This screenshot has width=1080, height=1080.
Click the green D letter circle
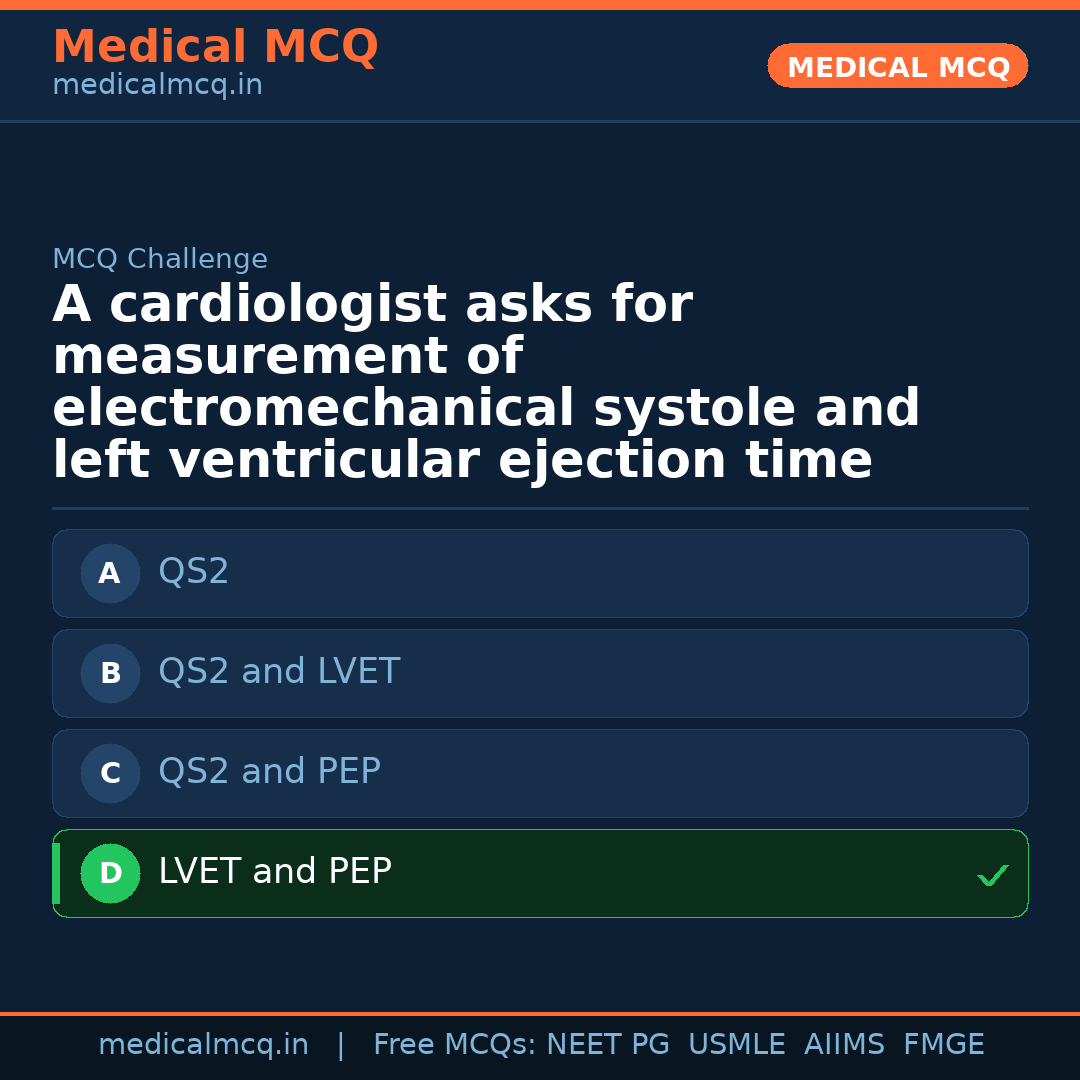(110, 873)
